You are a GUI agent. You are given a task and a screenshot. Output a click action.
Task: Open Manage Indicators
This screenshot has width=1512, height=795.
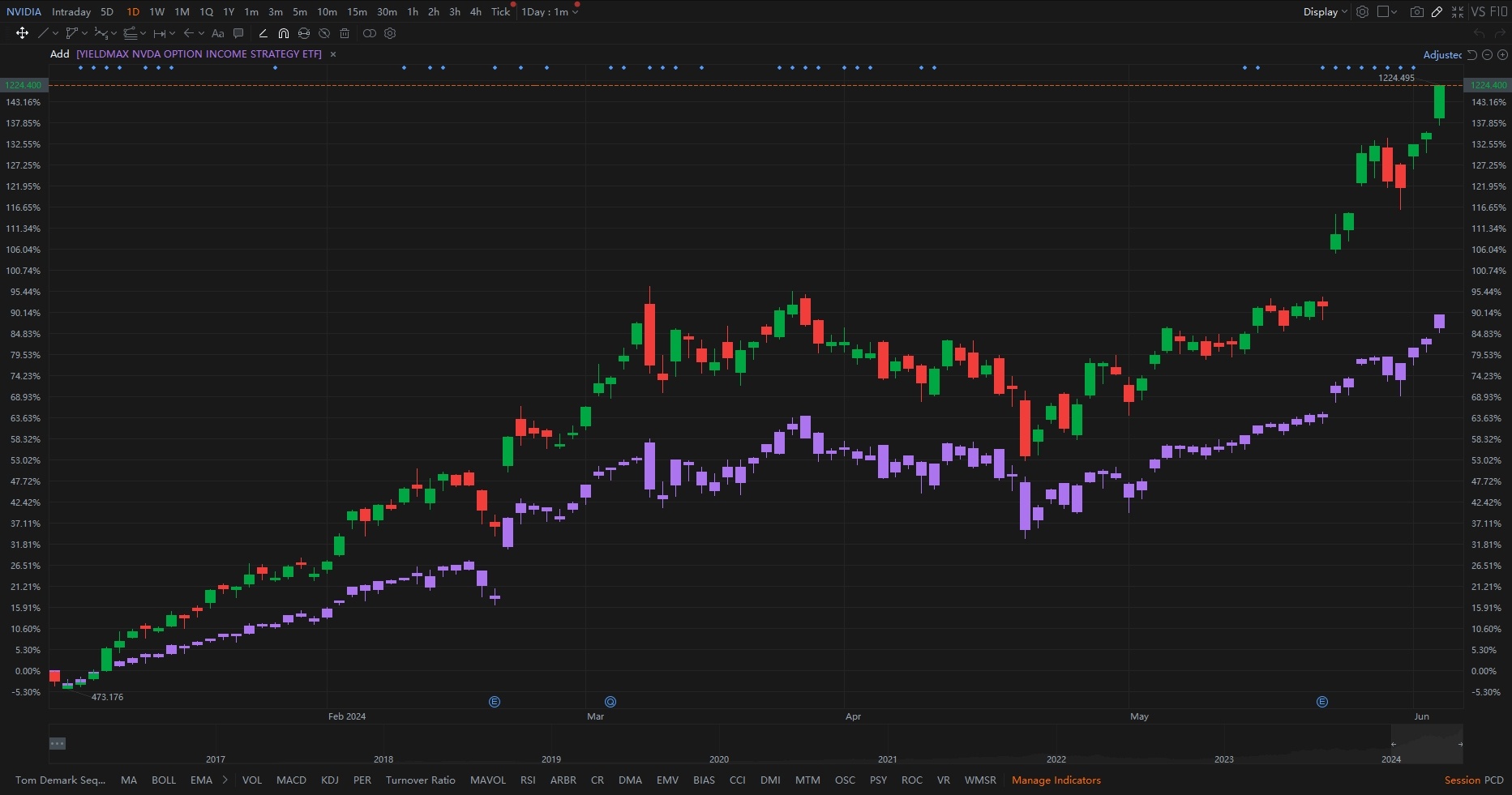(1056, 780)
